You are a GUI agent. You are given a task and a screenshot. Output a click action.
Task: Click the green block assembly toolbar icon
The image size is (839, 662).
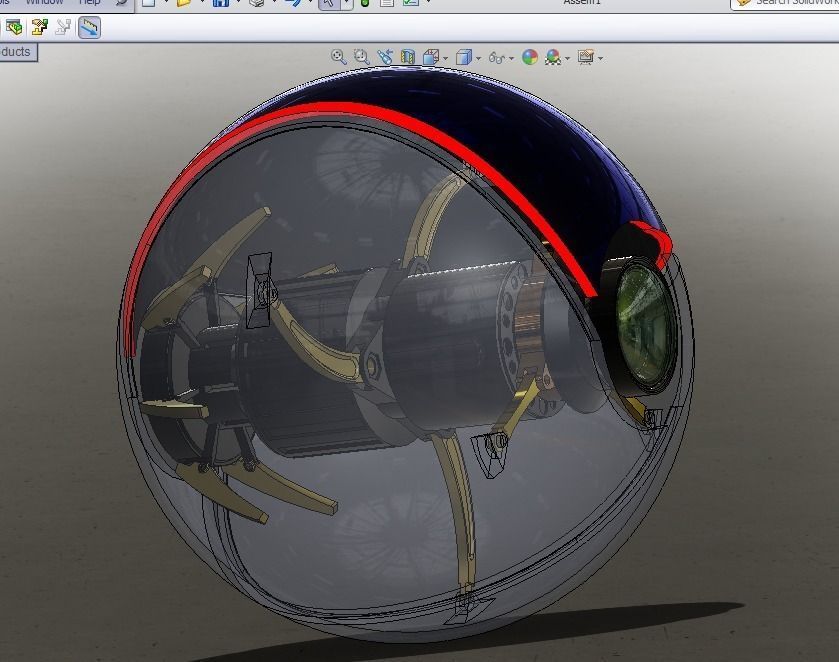click(13, 27)
